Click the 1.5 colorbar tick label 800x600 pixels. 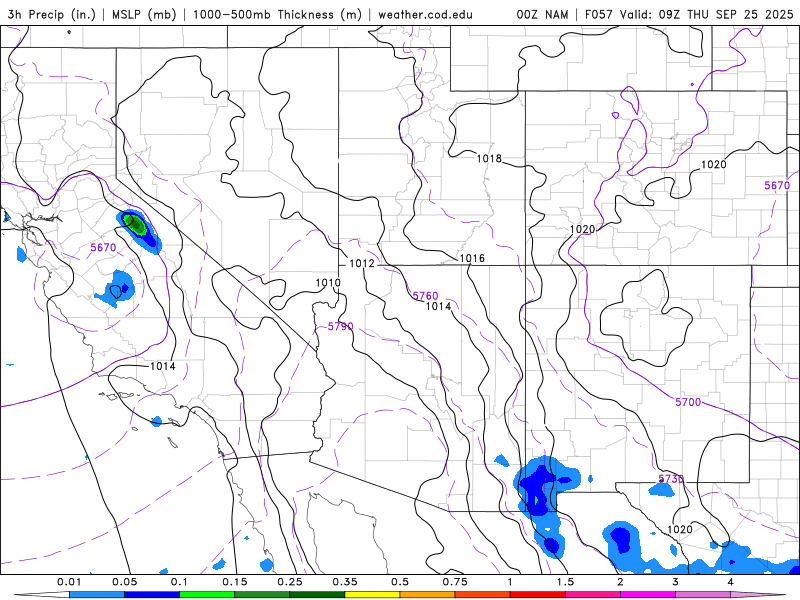coord(565,582)
